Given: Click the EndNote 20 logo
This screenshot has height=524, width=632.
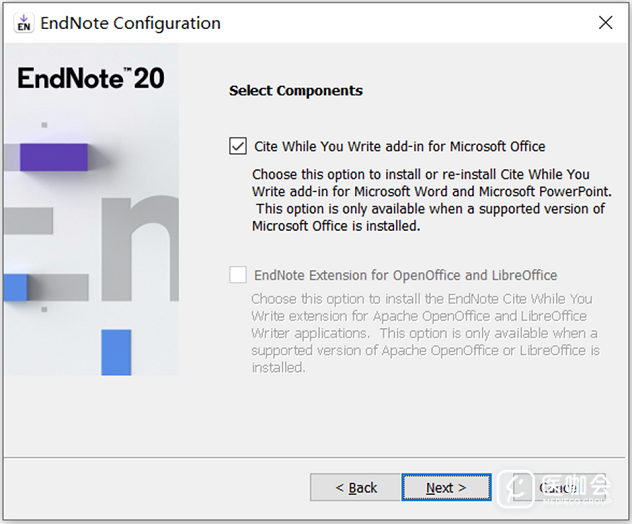Looking at the screenshot, I should (x=90, y=78).
